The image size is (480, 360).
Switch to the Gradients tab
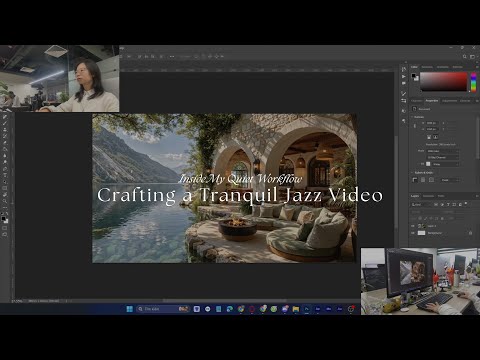(x=443, y=67)
